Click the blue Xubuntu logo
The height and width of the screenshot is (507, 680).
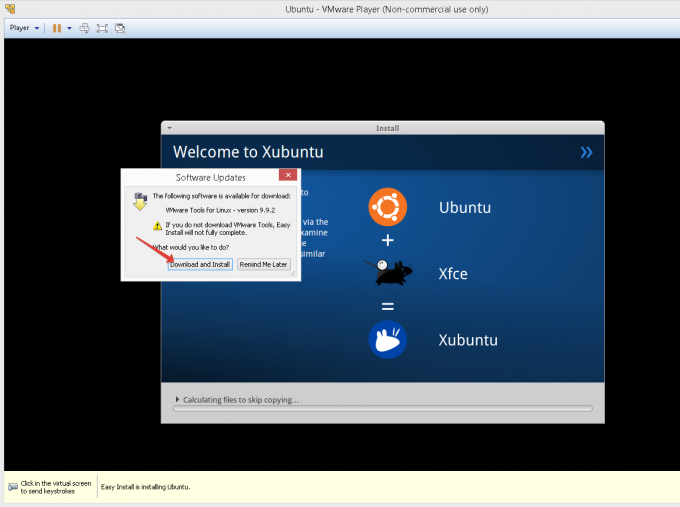tap(388, 340)
